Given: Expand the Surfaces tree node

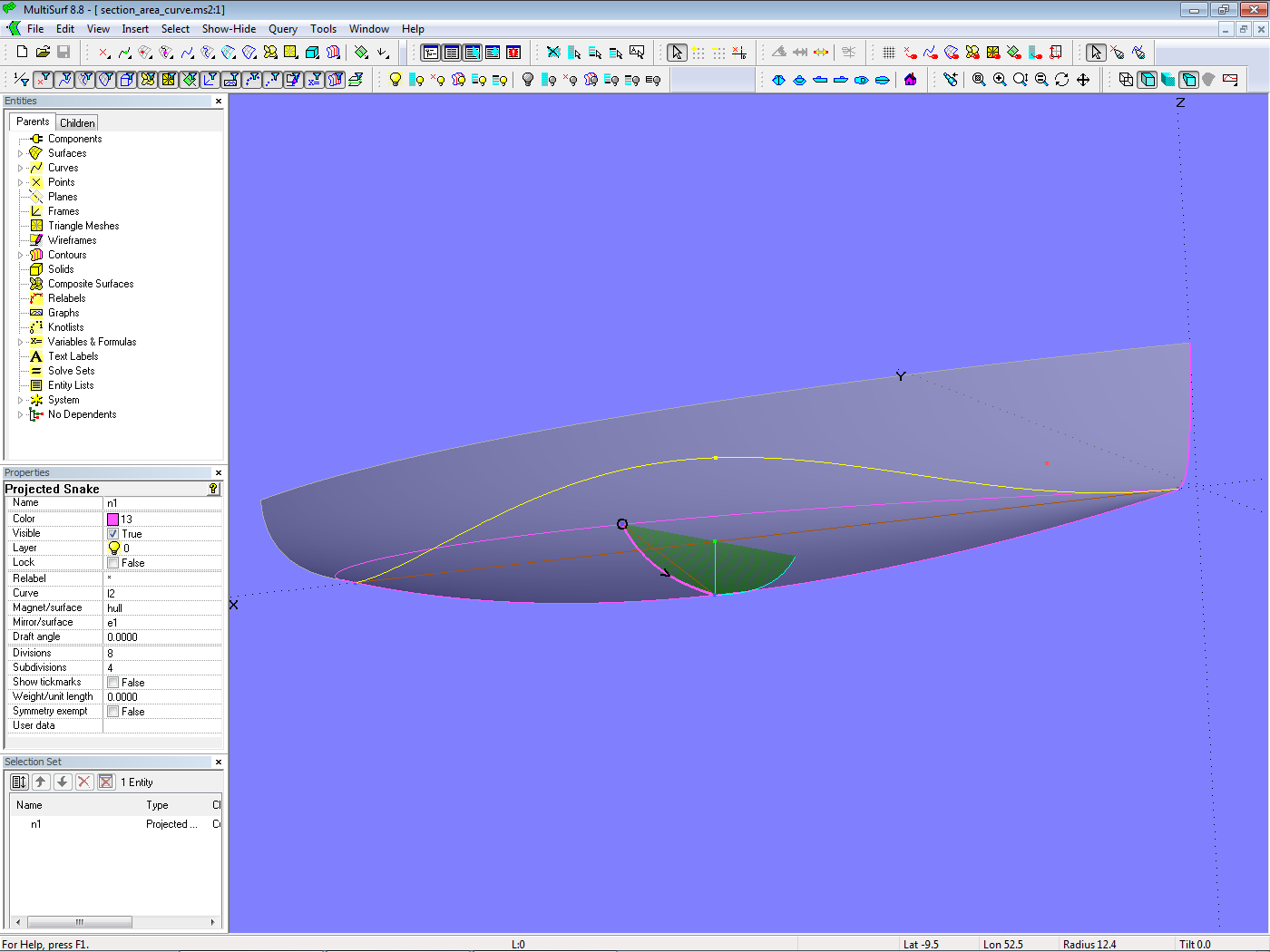Looking at the screenshot, I should coord(21,154).
